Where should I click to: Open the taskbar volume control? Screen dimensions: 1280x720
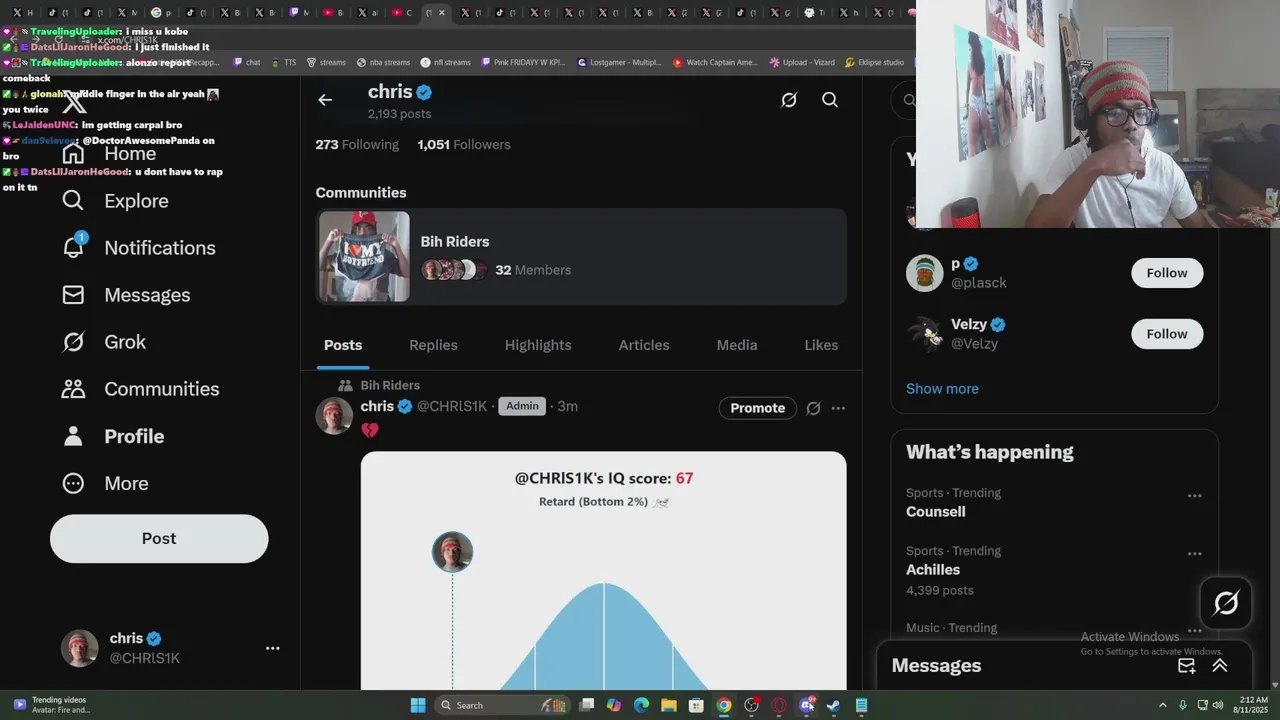click(x=1217, y=705)
